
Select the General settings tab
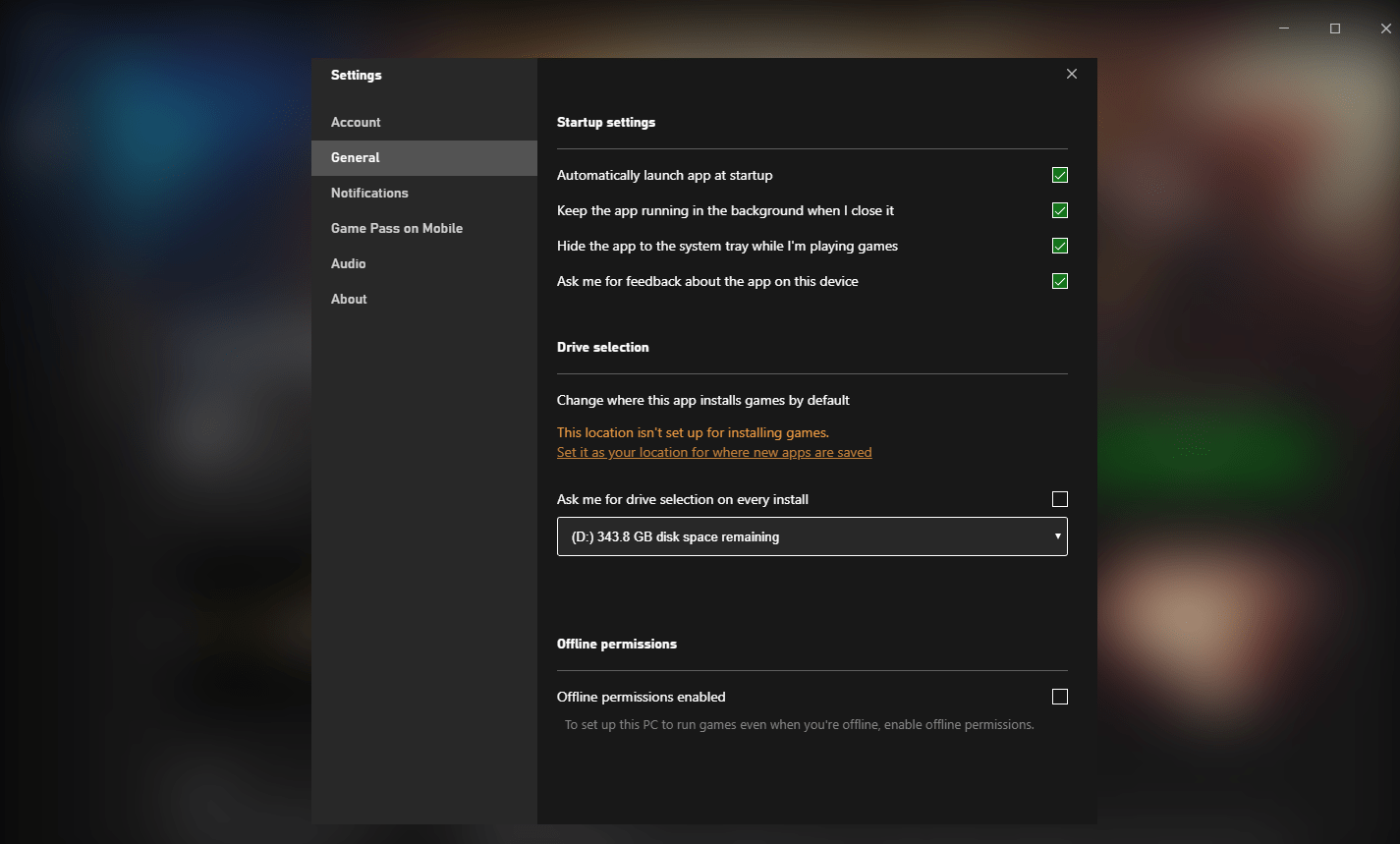pyautogui.click(x=356, y=157)
